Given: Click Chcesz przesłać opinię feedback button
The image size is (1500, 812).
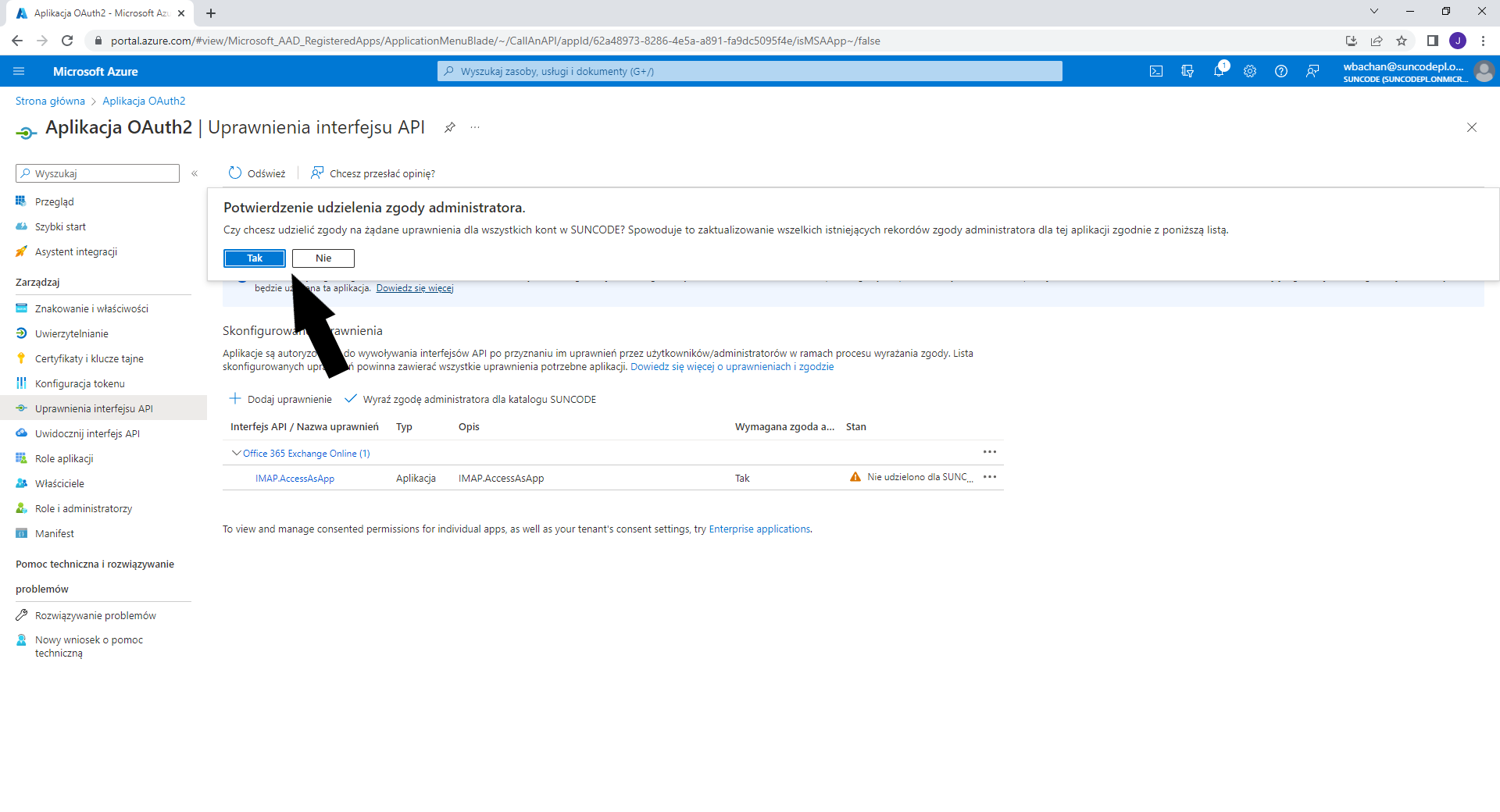Looking at the screenshot, I should point(373,173).
